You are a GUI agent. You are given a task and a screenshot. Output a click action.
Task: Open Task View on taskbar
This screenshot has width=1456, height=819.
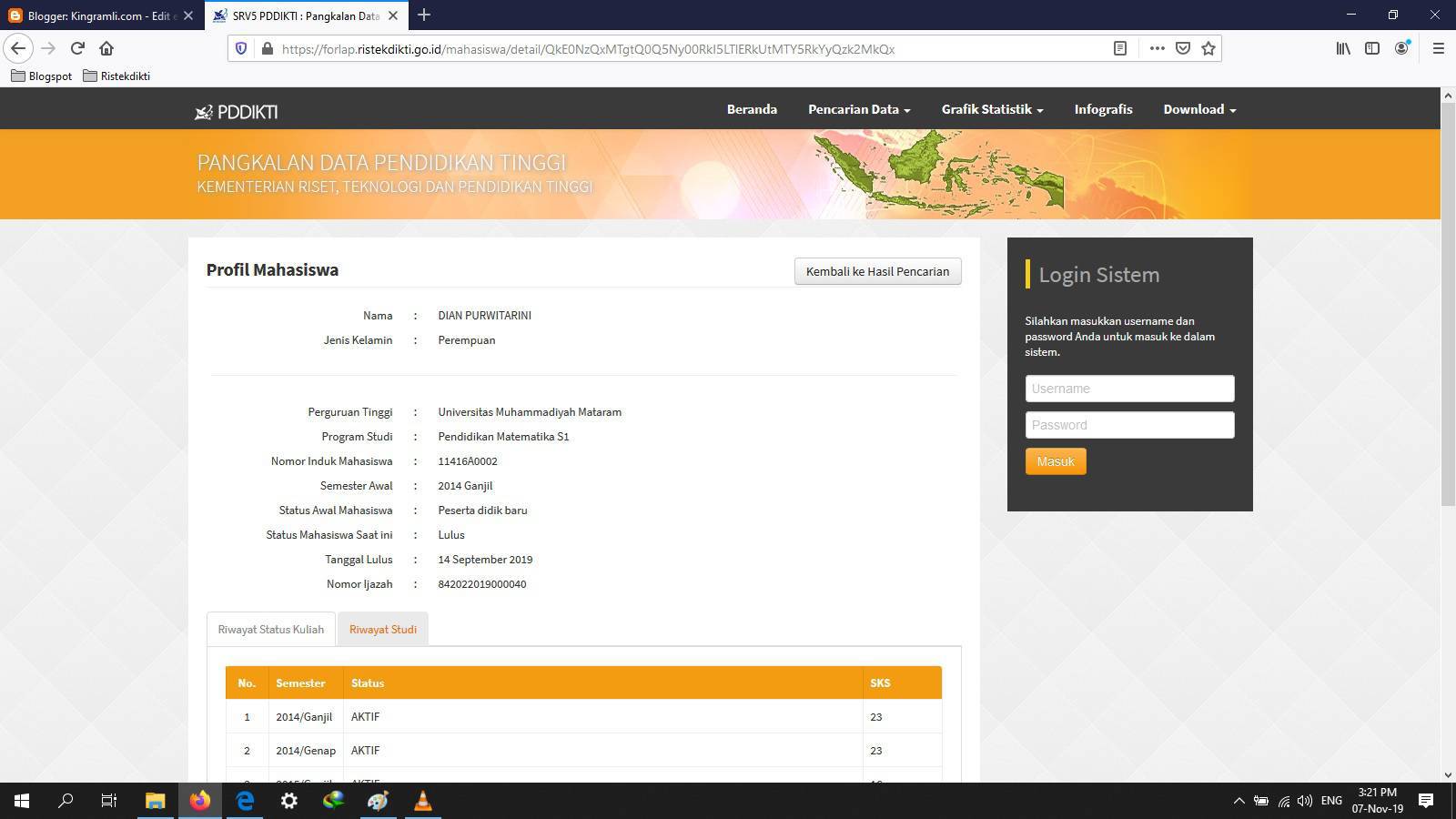(109, 801)
